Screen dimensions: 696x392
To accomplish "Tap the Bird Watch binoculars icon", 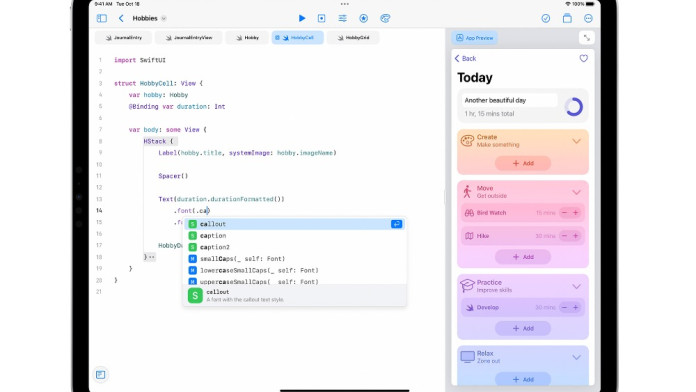I will 469,213.
